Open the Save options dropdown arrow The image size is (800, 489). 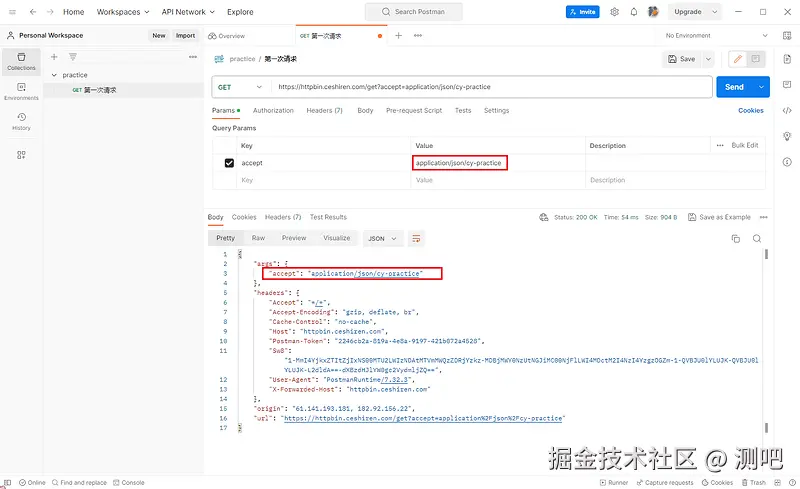point(708,59)
